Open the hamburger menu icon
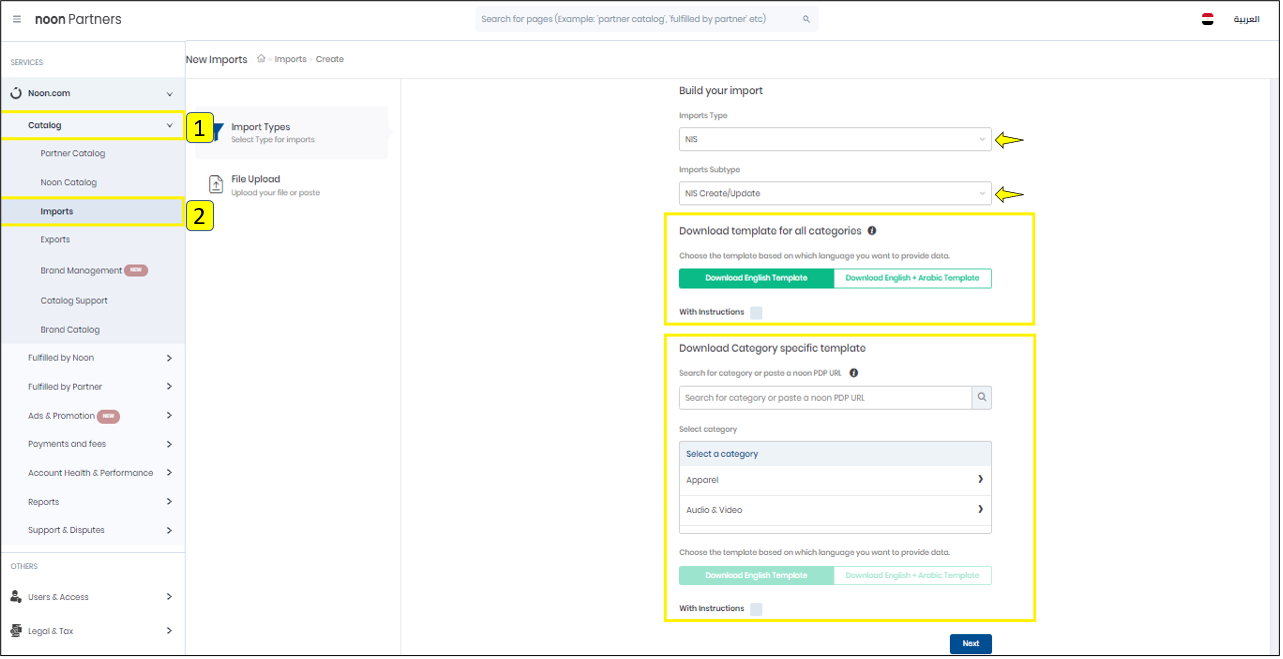Viewport: 1283px width, 659px height. pyautogui.click(x=17, y=19)
